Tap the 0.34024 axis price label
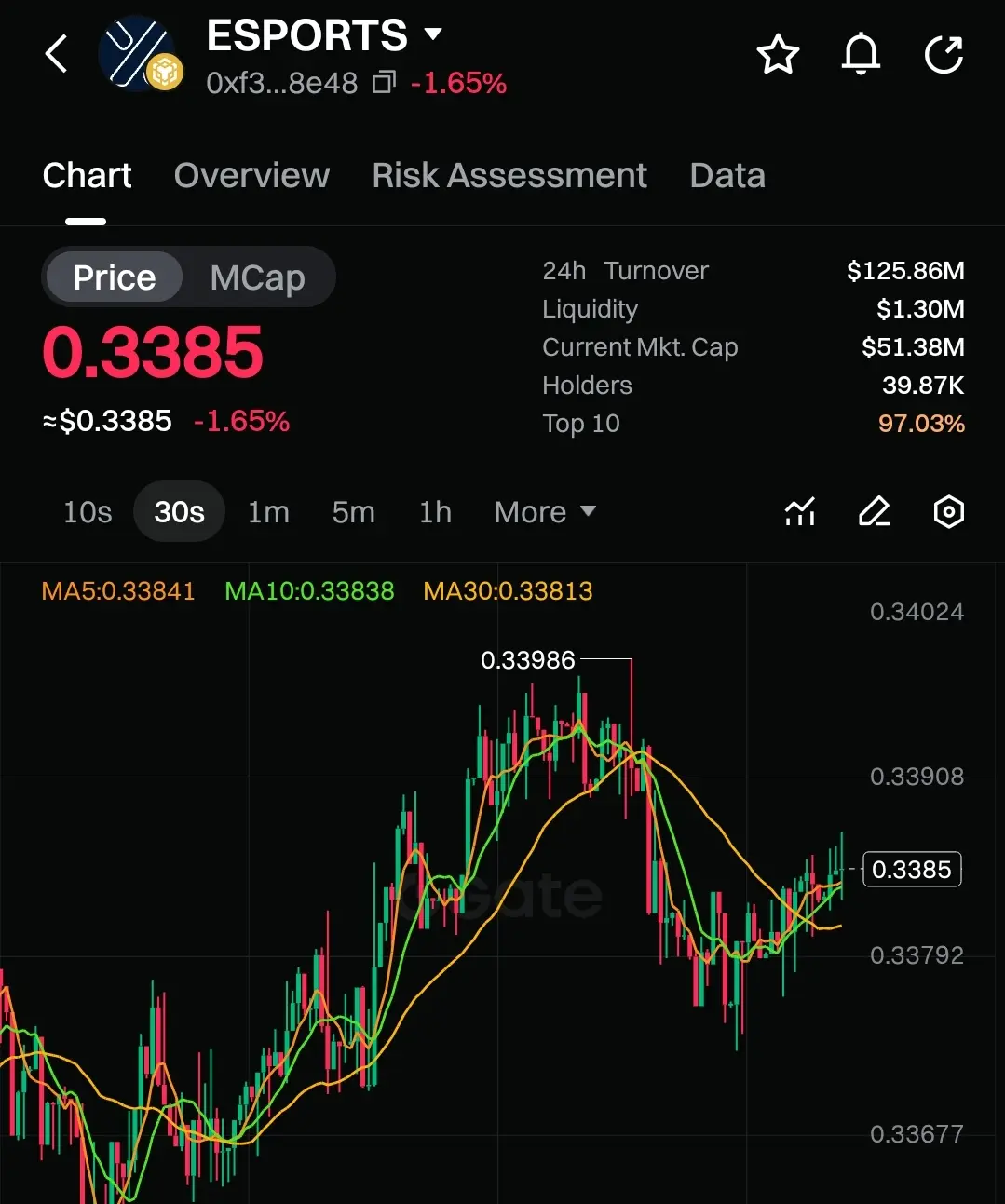The width and height of the screenshot is (1005, 1204). point(917,612)
